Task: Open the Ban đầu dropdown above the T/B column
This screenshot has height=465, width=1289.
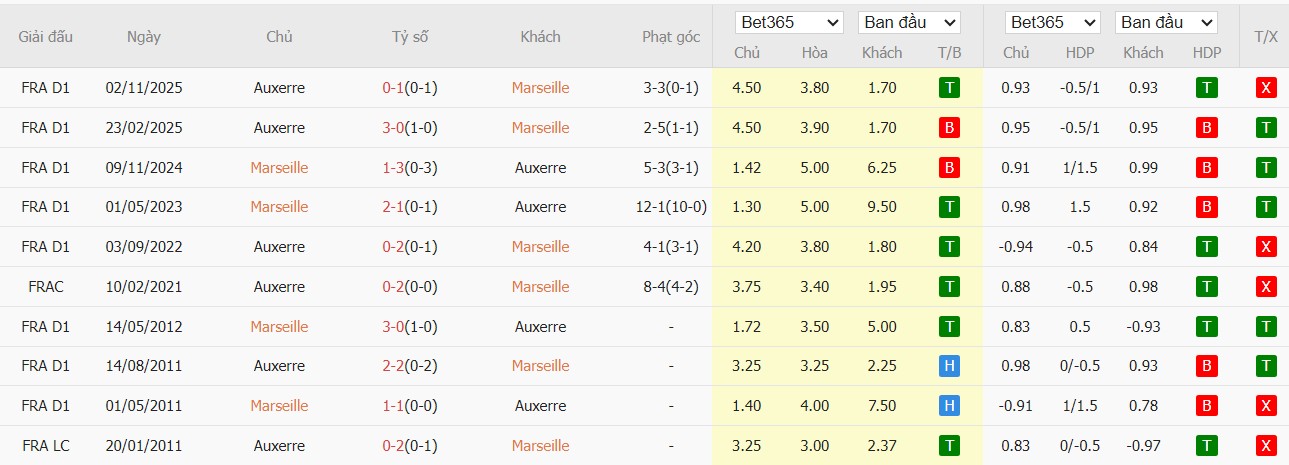Action: [909, 22]
